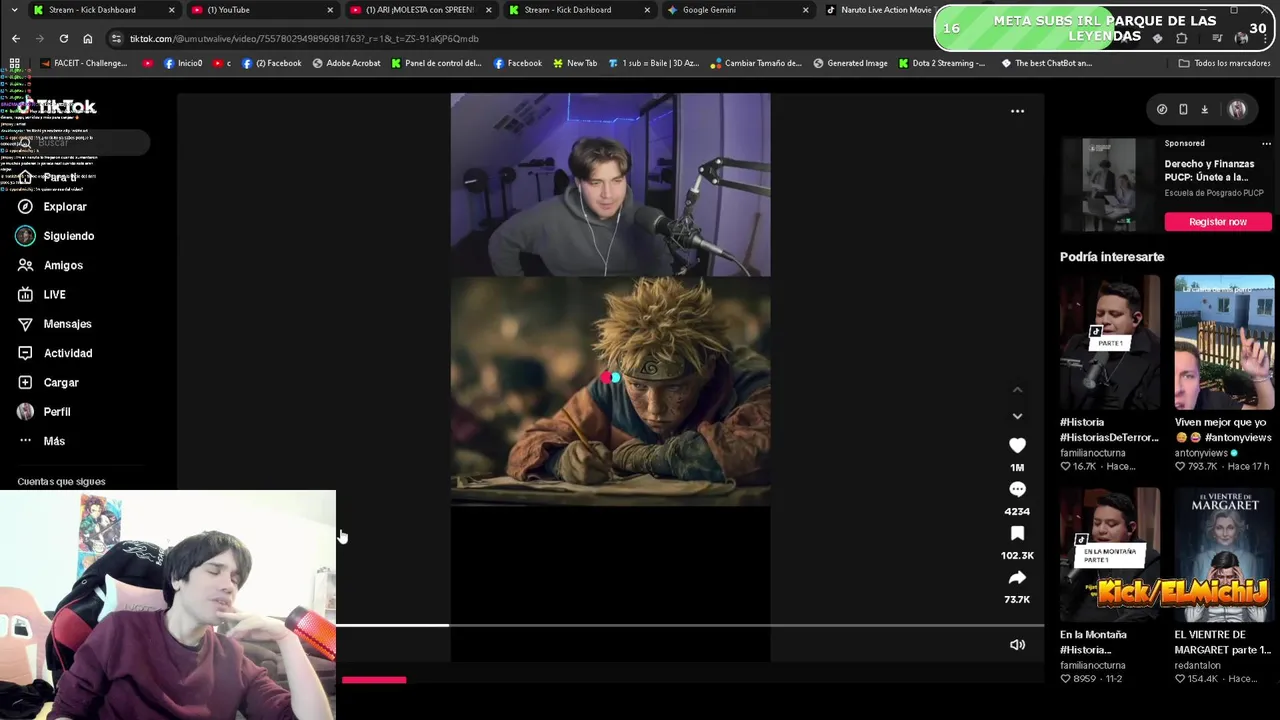Open the Viven mejor que yo video thumbnail
The width and height of the screenshot is (1280, 720).
click(1224, 343)
